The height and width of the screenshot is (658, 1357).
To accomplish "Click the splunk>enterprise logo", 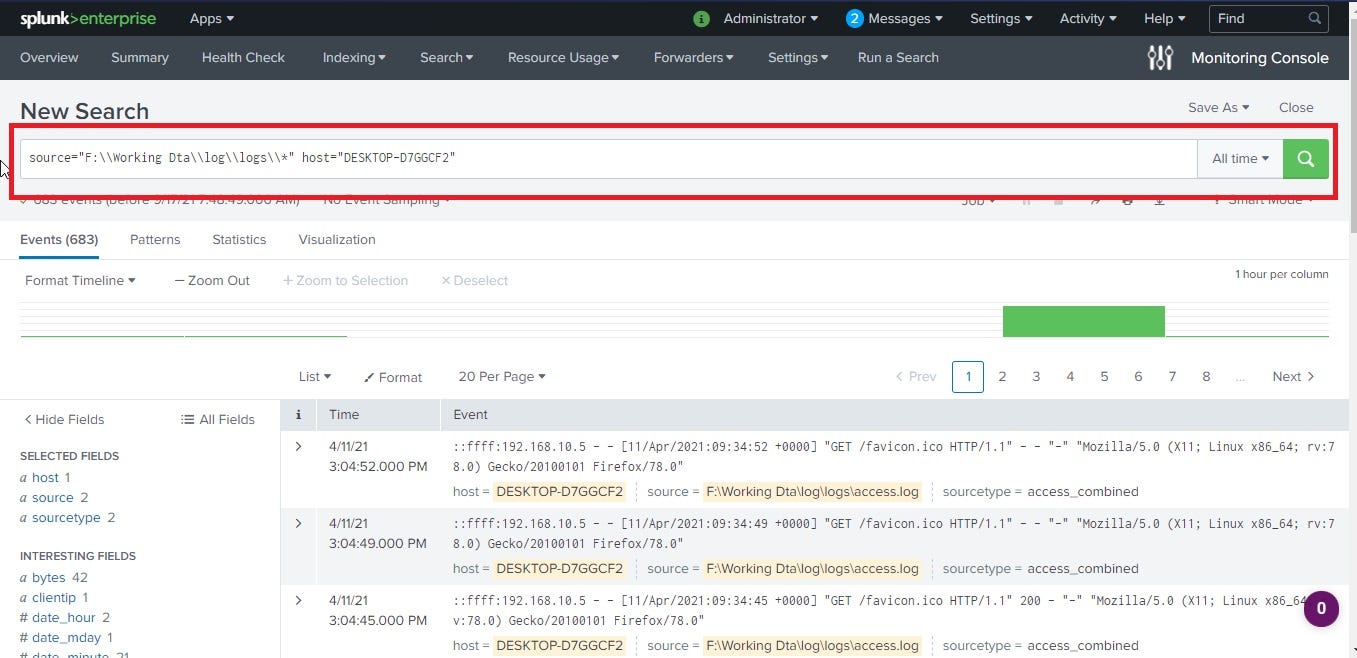I will [87, 17].
